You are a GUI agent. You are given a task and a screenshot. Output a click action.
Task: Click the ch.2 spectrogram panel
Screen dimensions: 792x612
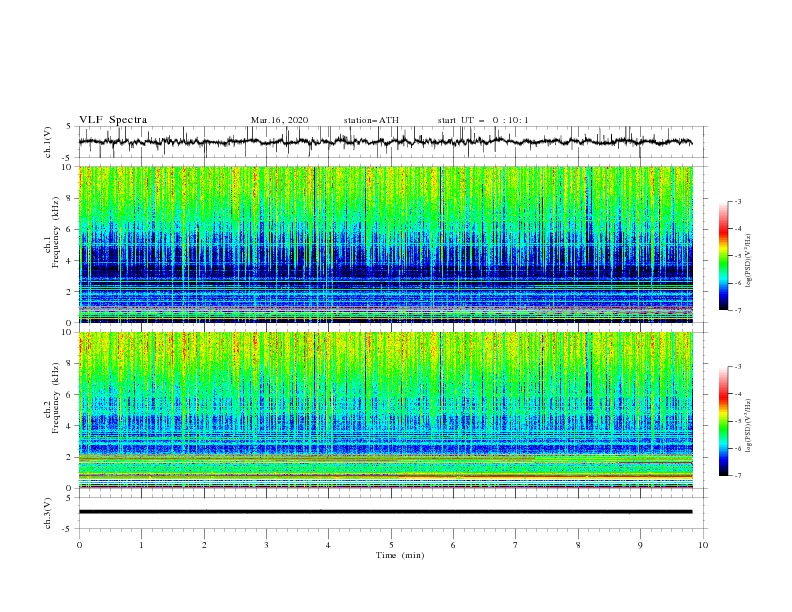(386, 410)
